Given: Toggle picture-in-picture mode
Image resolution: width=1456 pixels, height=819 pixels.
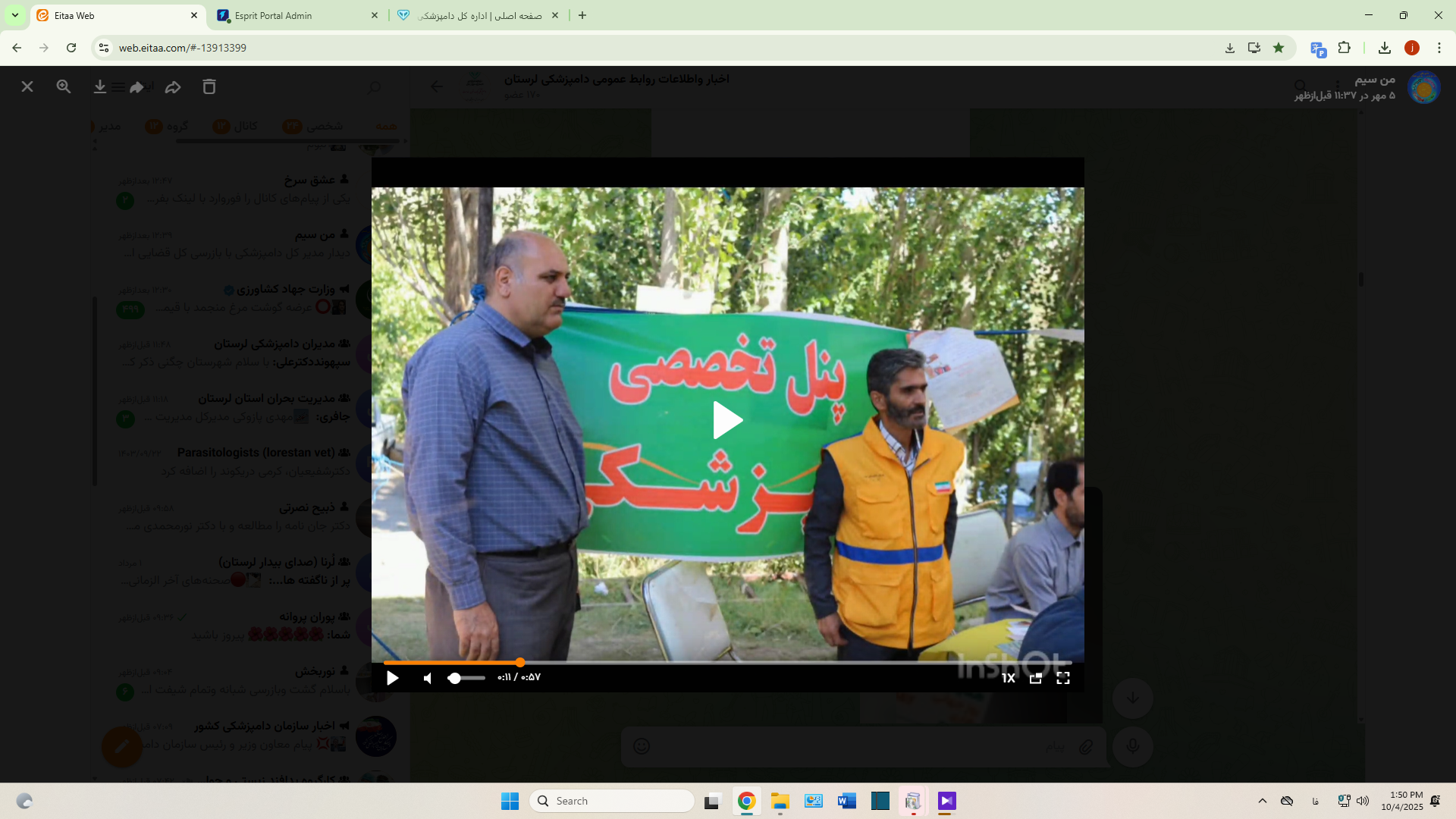Looking at the screenshot, I should pyautogui.click(x=1035, y=678).
